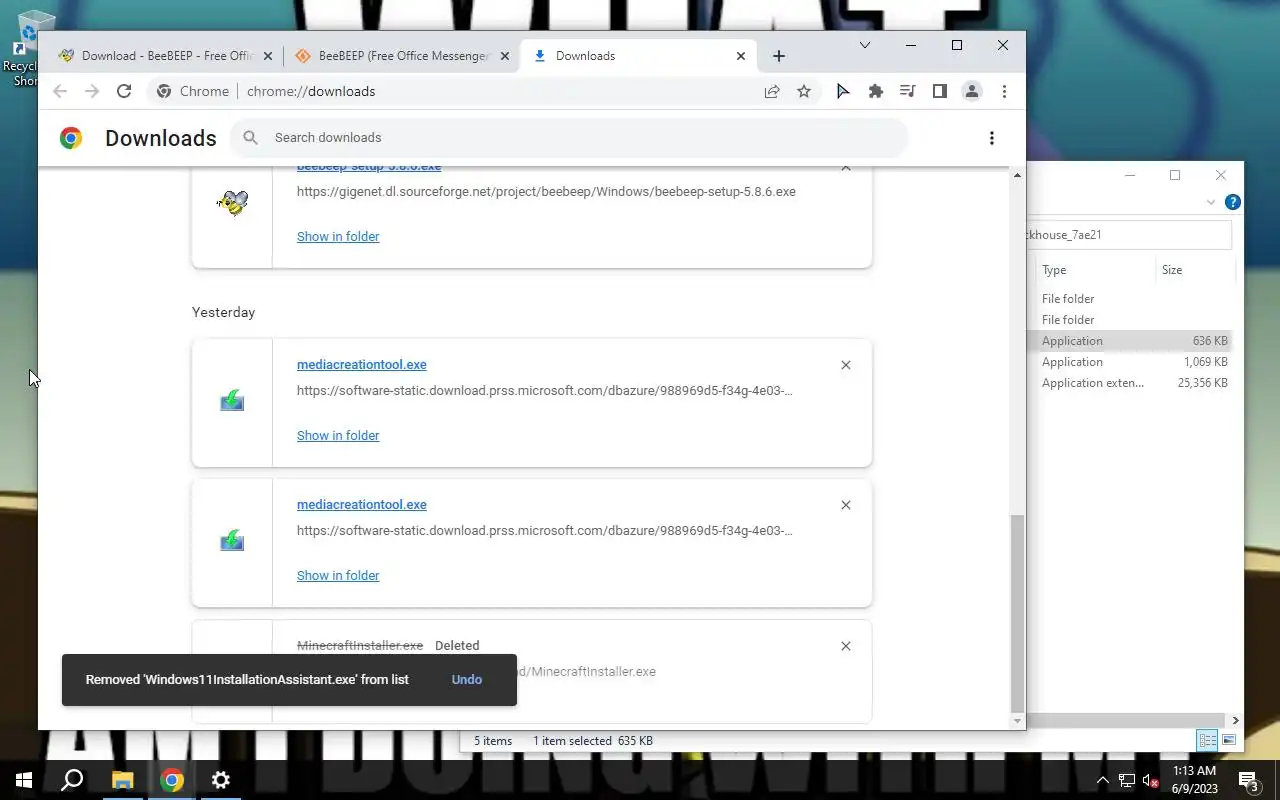Open File Explorer help question mark icon
The width and height of the screenshot is (1280, 800).
coord(1233,202)
